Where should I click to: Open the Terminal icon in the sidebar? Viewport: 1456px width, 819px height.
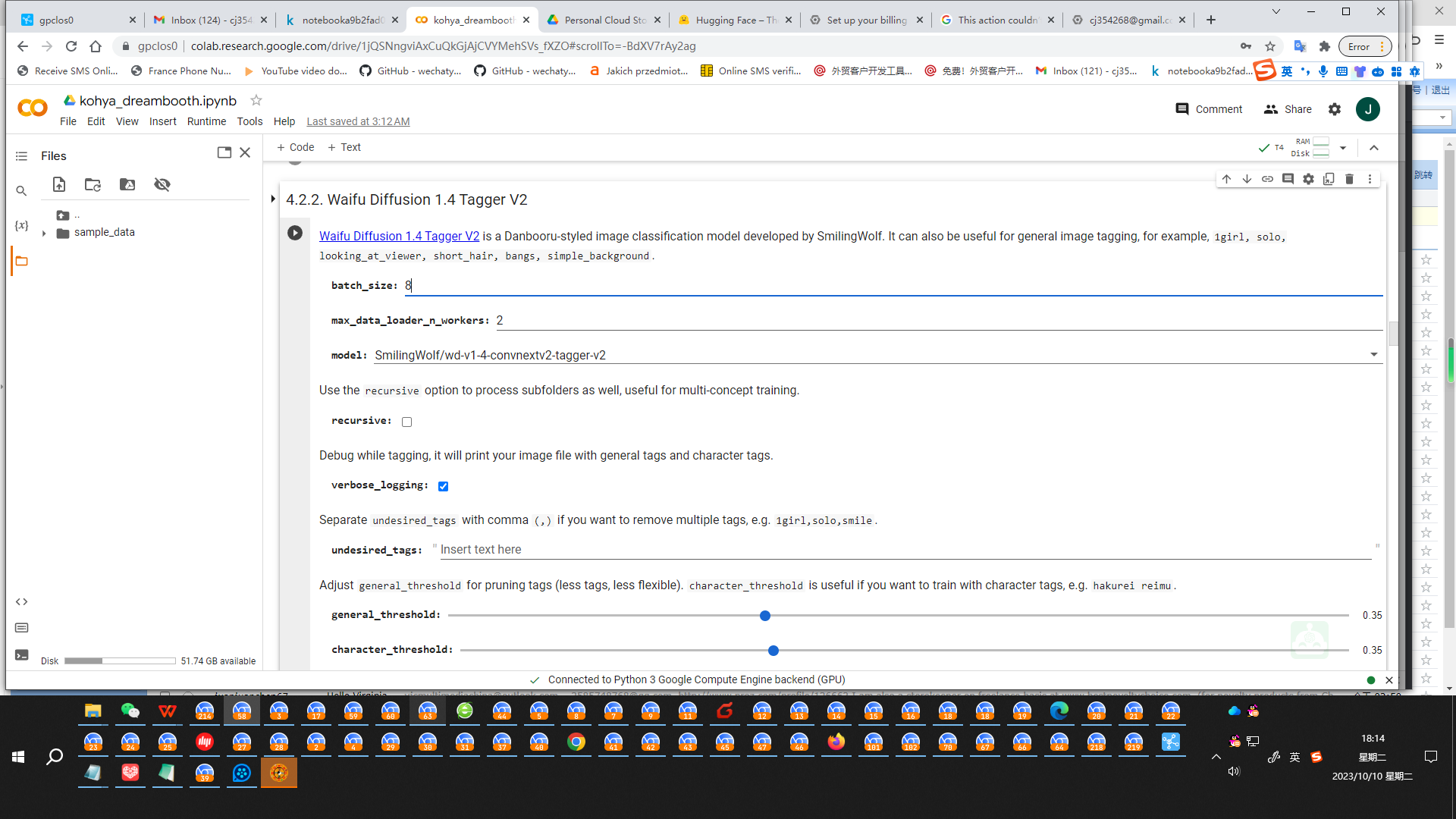coord(21,654)
